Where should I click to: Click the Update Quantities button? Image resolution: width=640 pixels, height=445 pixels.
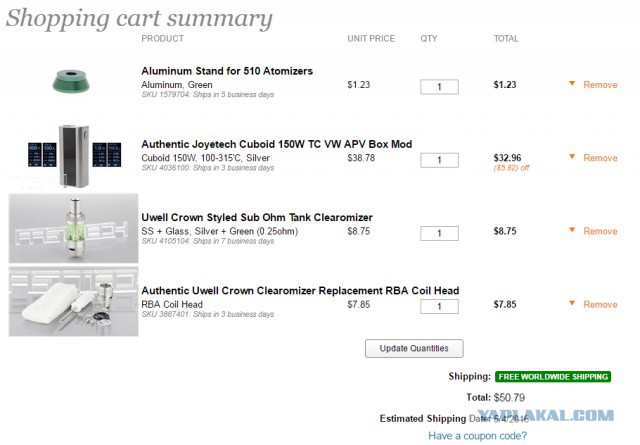click(x=414, y=348)
